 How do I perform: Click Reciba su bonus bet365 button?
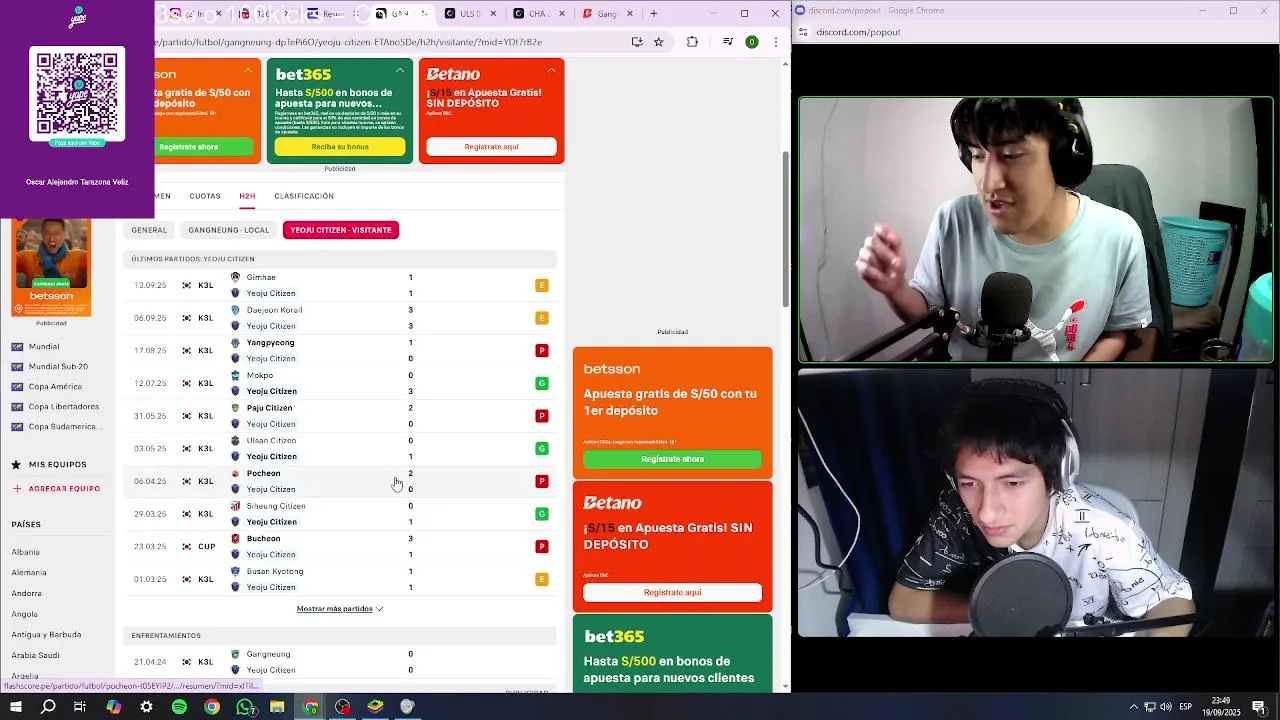point(340,147)
